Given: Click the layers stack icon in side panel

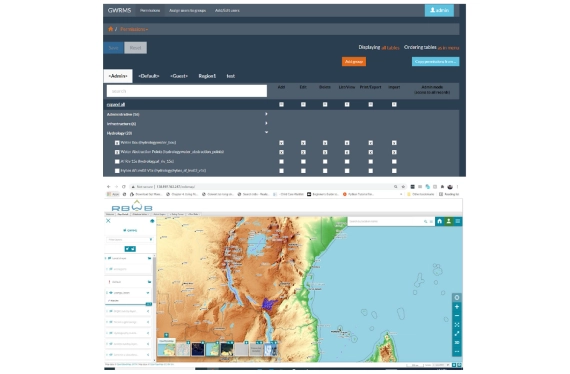Looking at the screenshot, I should (152, 221).
